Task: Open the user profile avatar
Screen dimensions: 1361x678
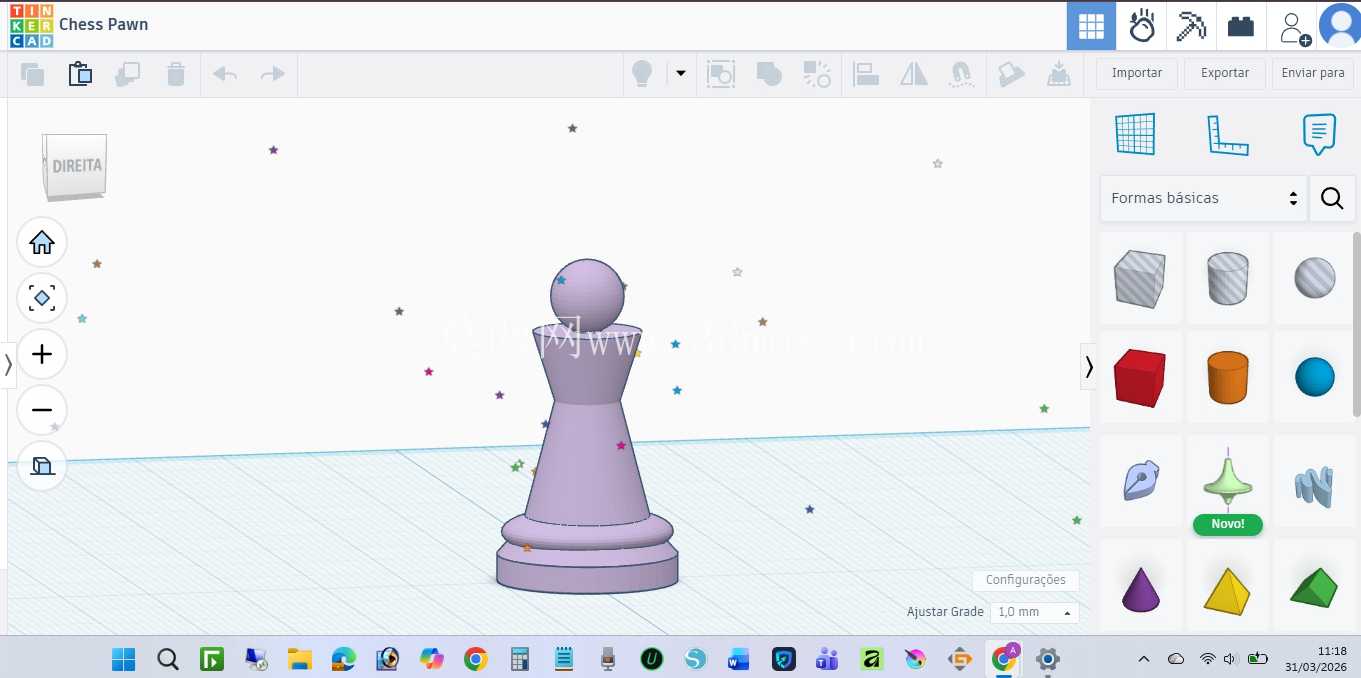Action: pos(1340,26)
